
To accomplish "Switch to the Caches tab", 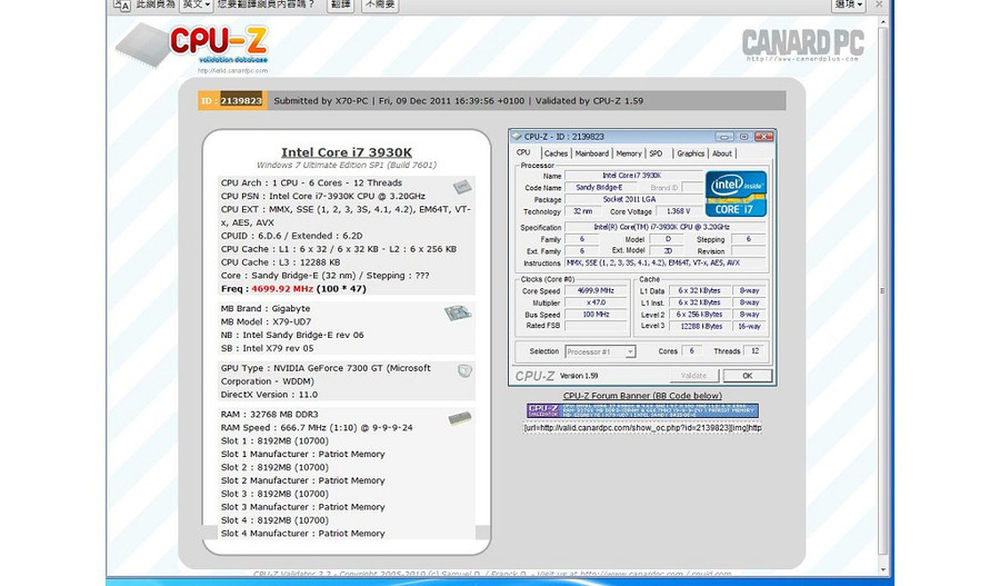I will (556, 153).
